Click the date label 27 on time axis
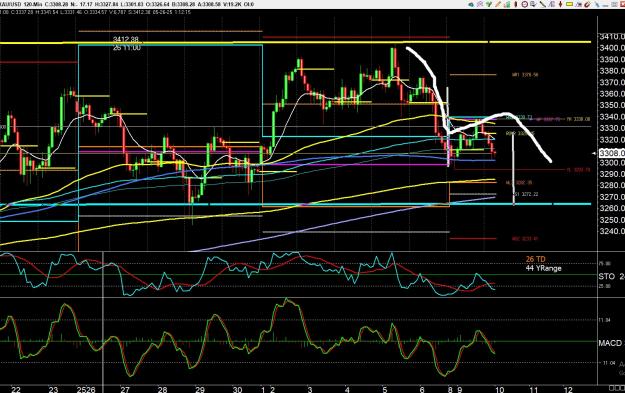Screen dimensions: 625x393 click(125, 389)
